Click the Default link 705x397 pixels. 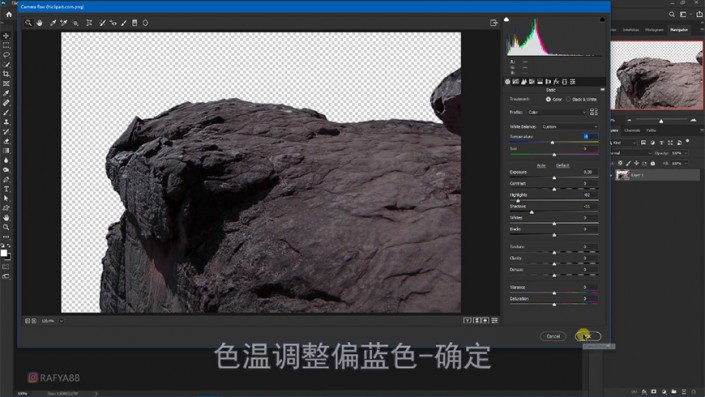click(x=562, y=165)
